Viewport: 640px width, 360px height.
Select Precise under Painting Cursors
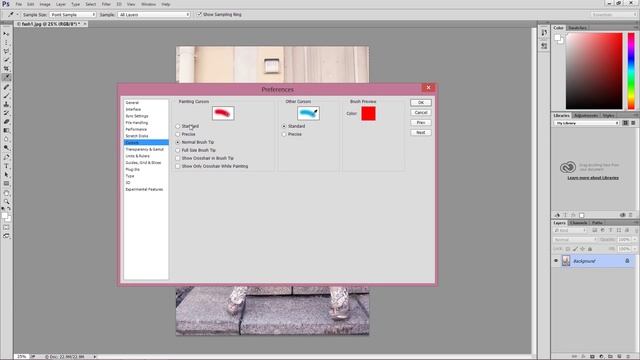[x=186, y=134]
